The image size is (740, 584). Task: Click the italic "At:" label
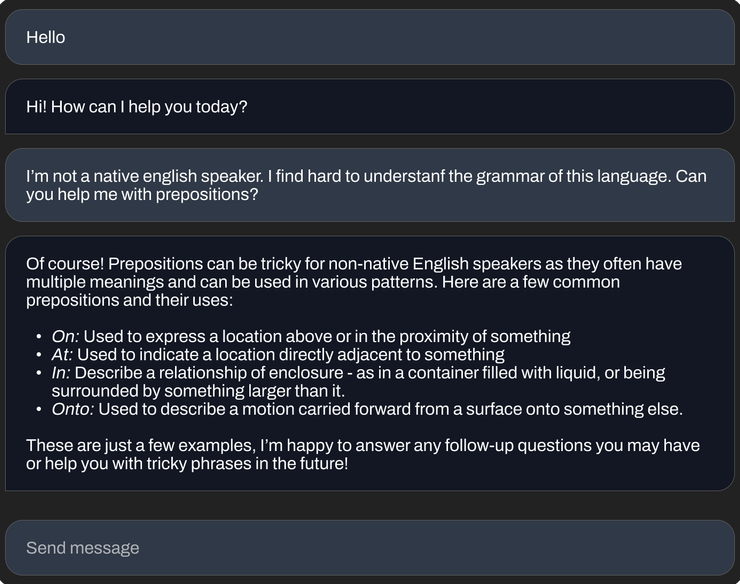pyautogui.click(x=62, y=355)
